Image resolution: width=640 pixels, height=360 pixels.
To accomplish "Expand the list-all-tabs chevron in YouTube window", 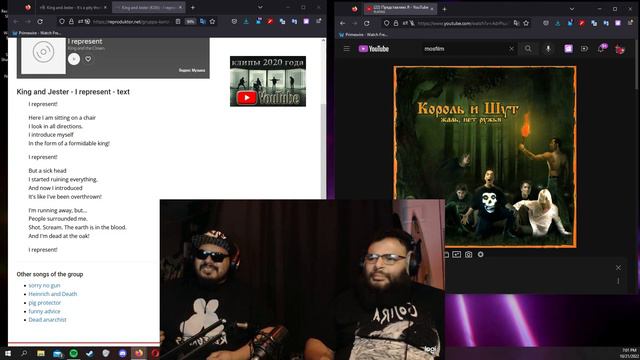I will (572, 9).
